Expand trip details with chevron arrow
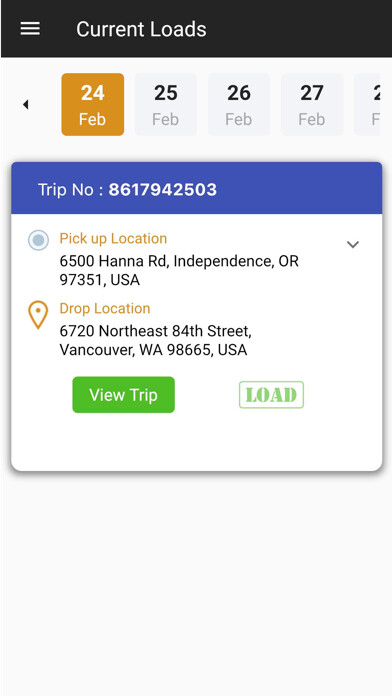The height and width of the screenshot is (696, 392). [353, 244]
